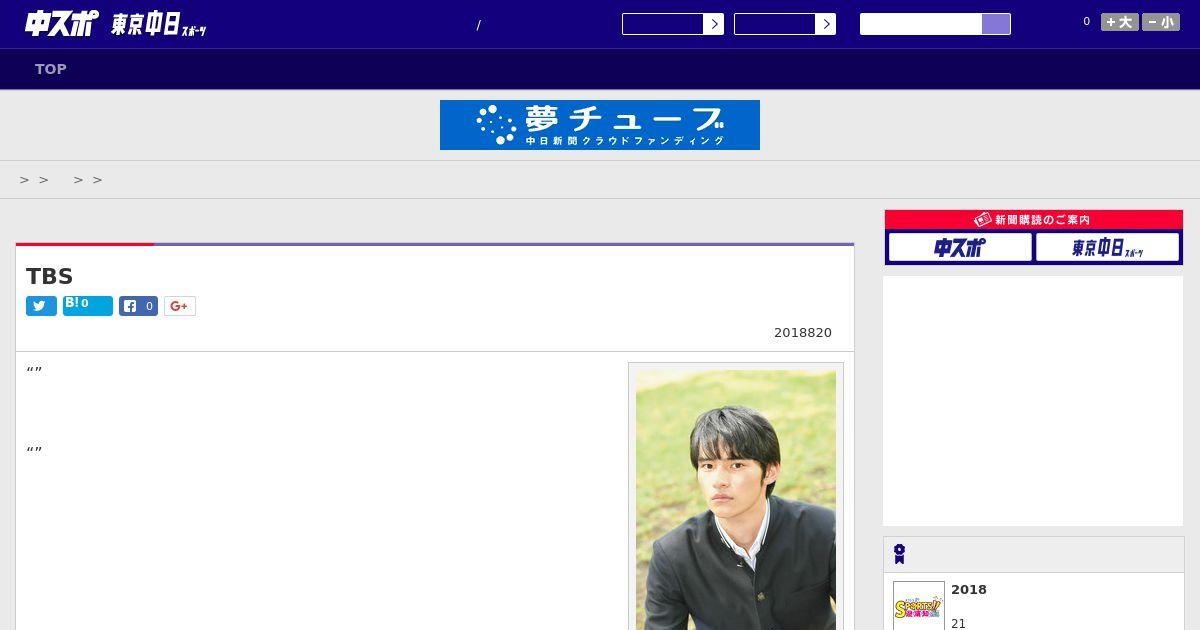Open 東京中日スポーツ subscription button in sidebar
Screen dimensions: 1200x630
[x=1108, y=247]
